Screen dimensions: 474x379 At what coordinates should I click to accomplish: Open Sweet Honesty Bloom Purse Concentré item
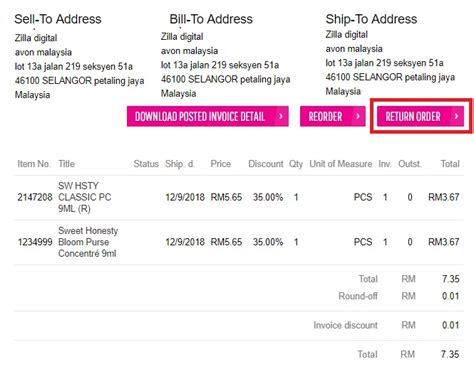88,242
